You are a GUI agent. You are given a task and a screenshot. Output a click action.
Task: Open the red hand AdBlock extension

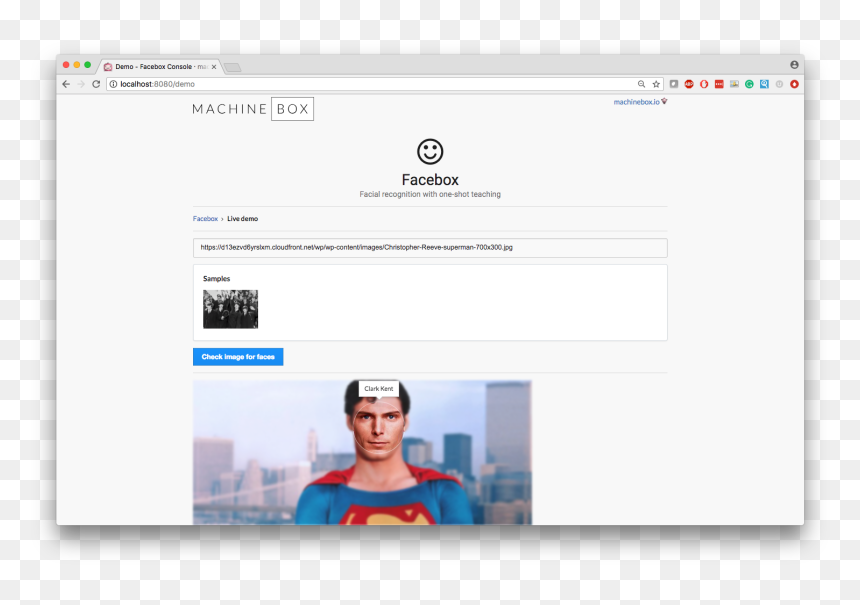pos(704,84)
